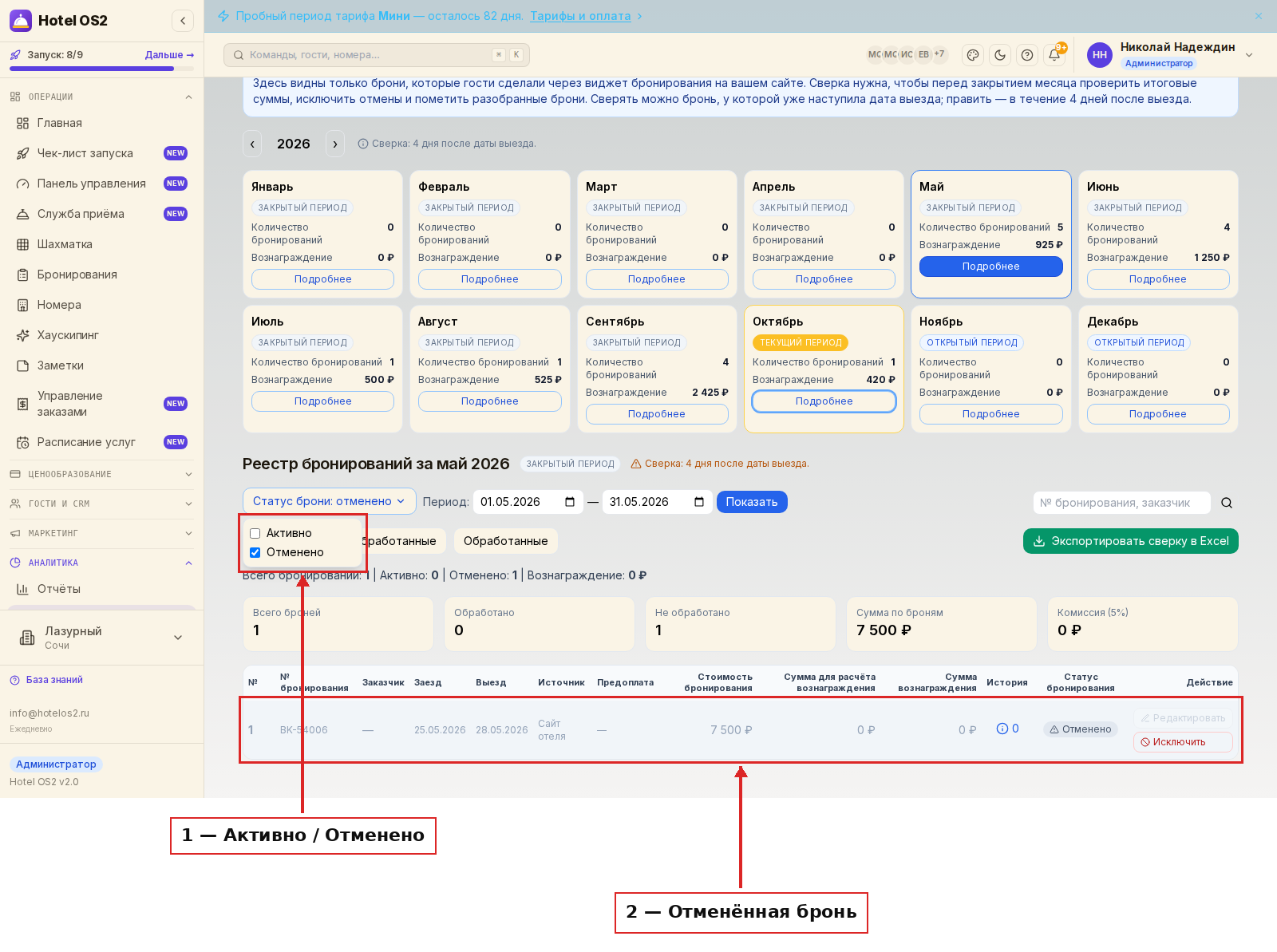
Task: Open the Николай Надеждин user menu
Action: (x=1170, y=55)
